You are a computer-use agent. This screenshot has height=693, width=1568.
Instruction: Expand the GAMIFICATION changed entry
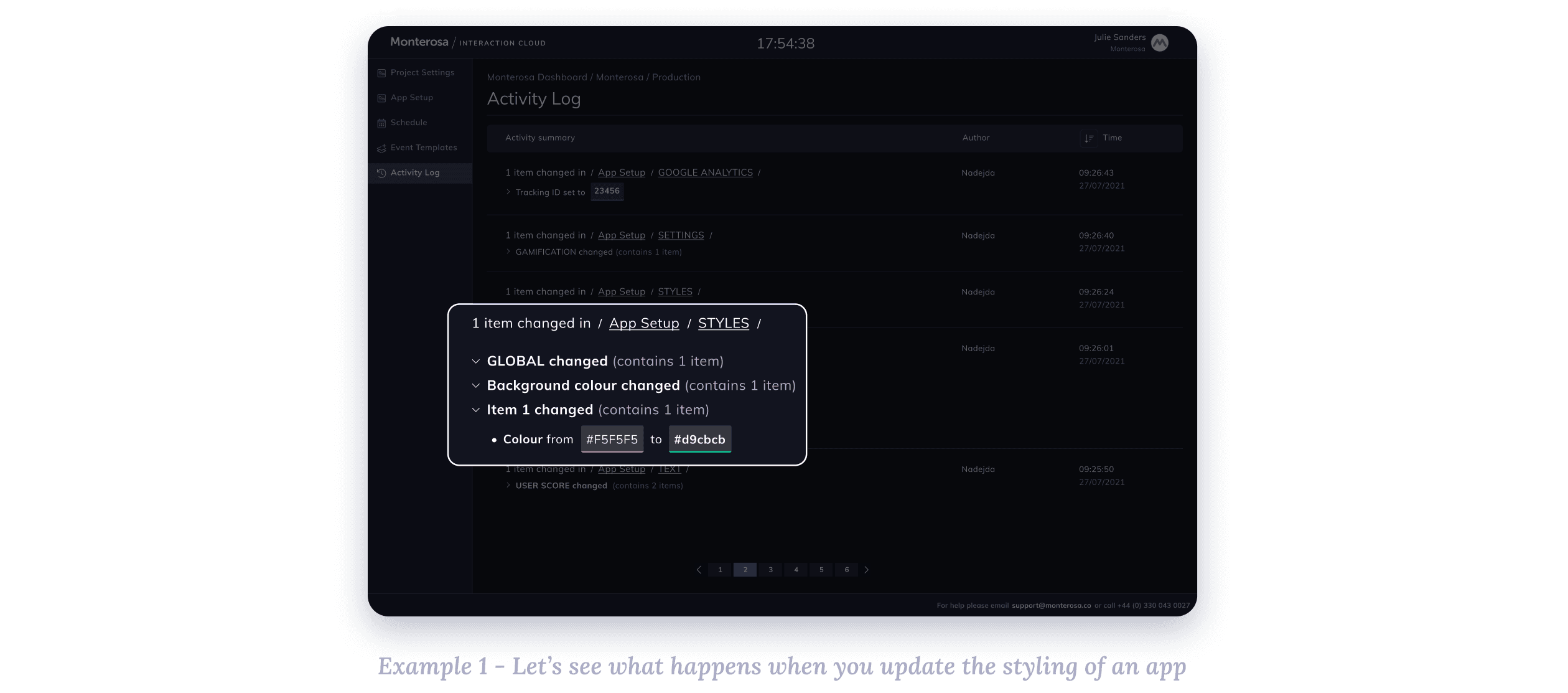point(508,252)
